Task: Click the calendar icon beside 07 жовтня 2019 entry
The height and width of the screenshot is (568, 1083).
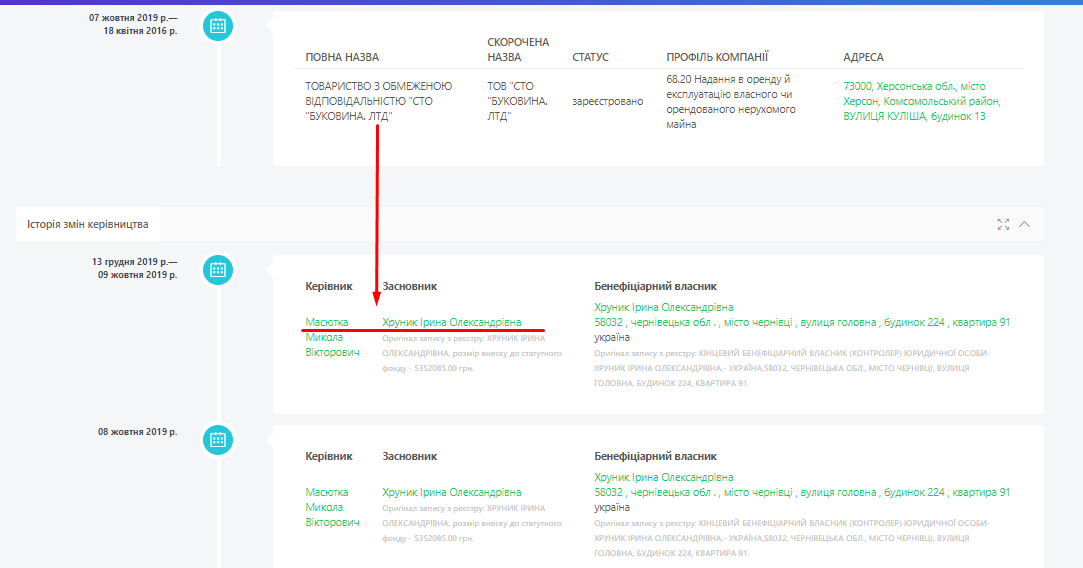Action: 218,26
